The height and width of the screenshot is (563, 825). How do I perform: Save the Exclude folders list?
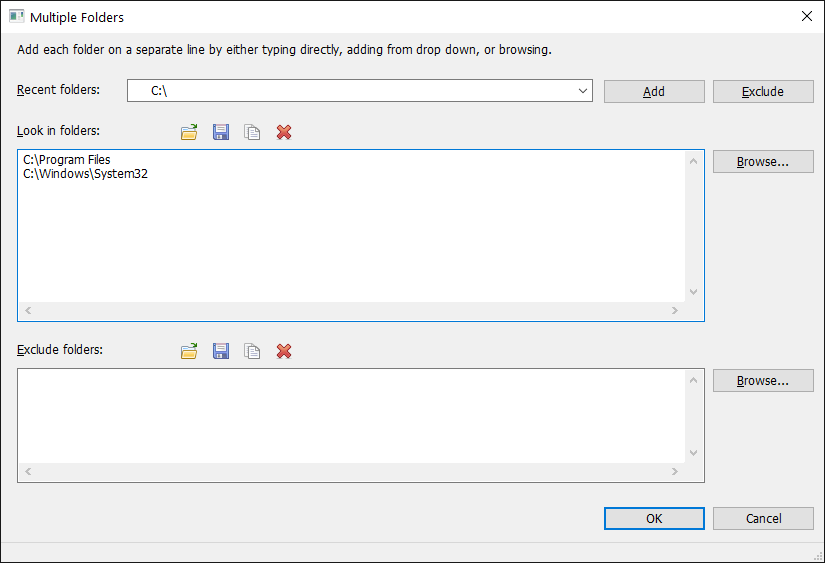221,351
